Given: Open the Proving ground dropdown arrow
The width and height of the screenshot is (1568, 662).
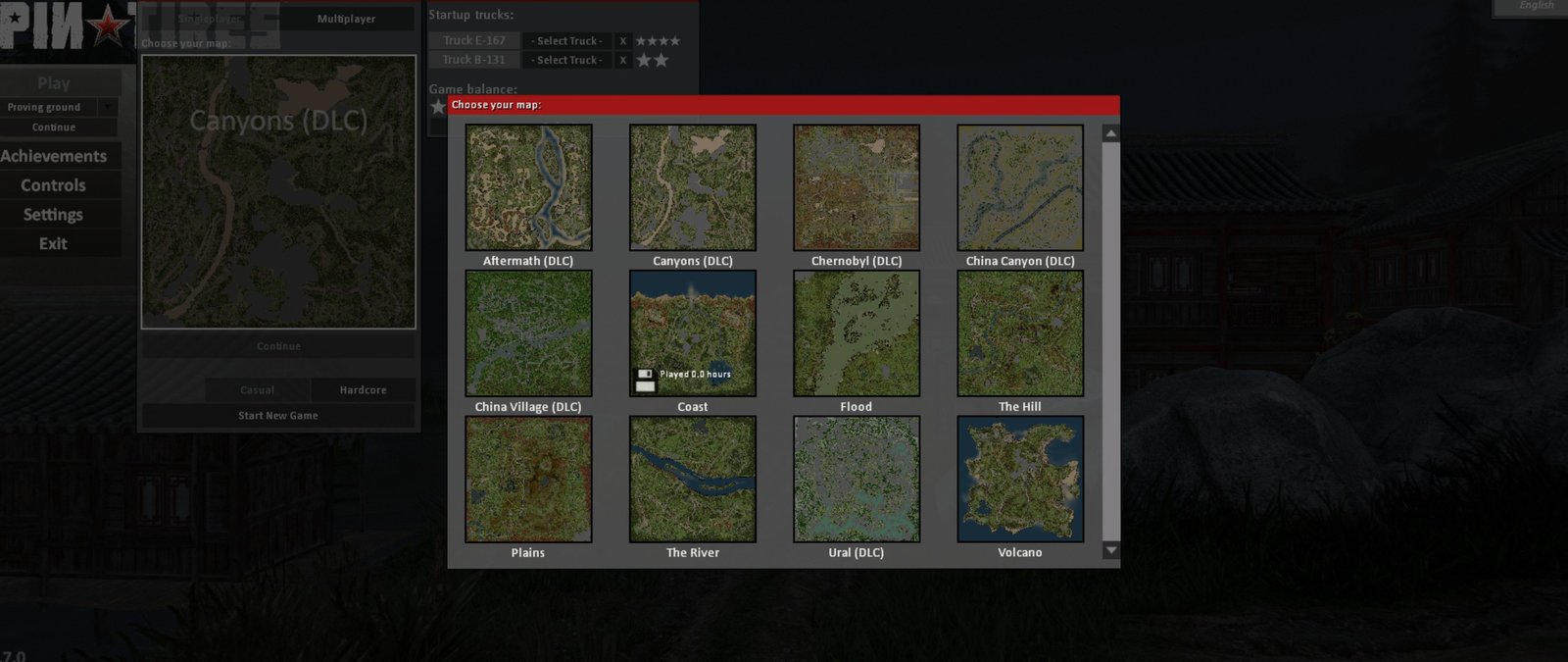Looking at the screenshot, I should (108, 107).
